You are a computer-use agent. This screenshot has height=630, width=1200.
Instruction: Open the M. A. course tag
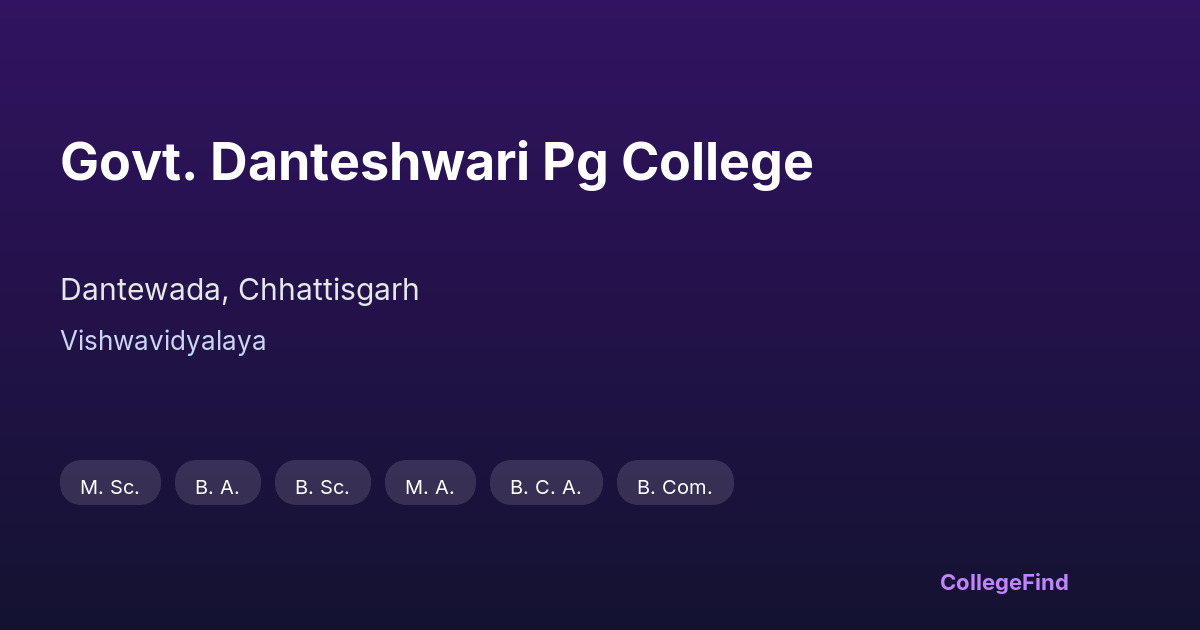(x=430, y=483)
